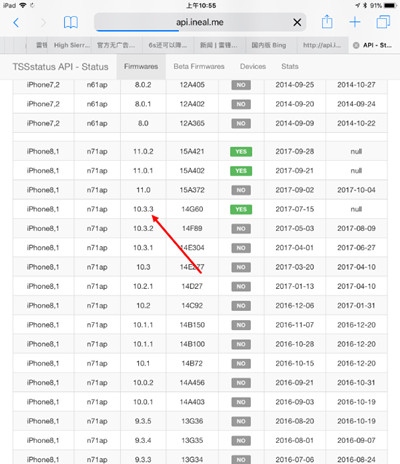
Task: Click NO badge for build 15A372
Action: tap(241, 190)
